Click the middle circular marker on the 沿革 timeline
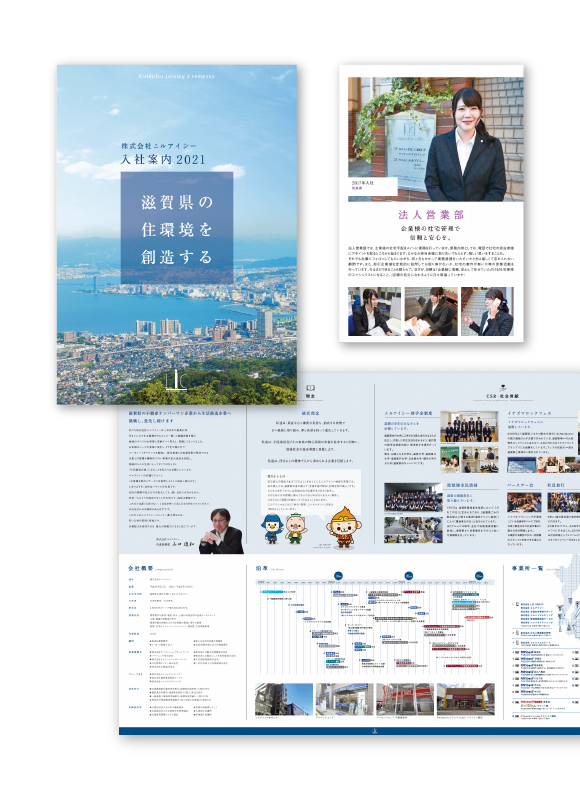This screenshot has height=800, width=580. (x=408, y=576)
